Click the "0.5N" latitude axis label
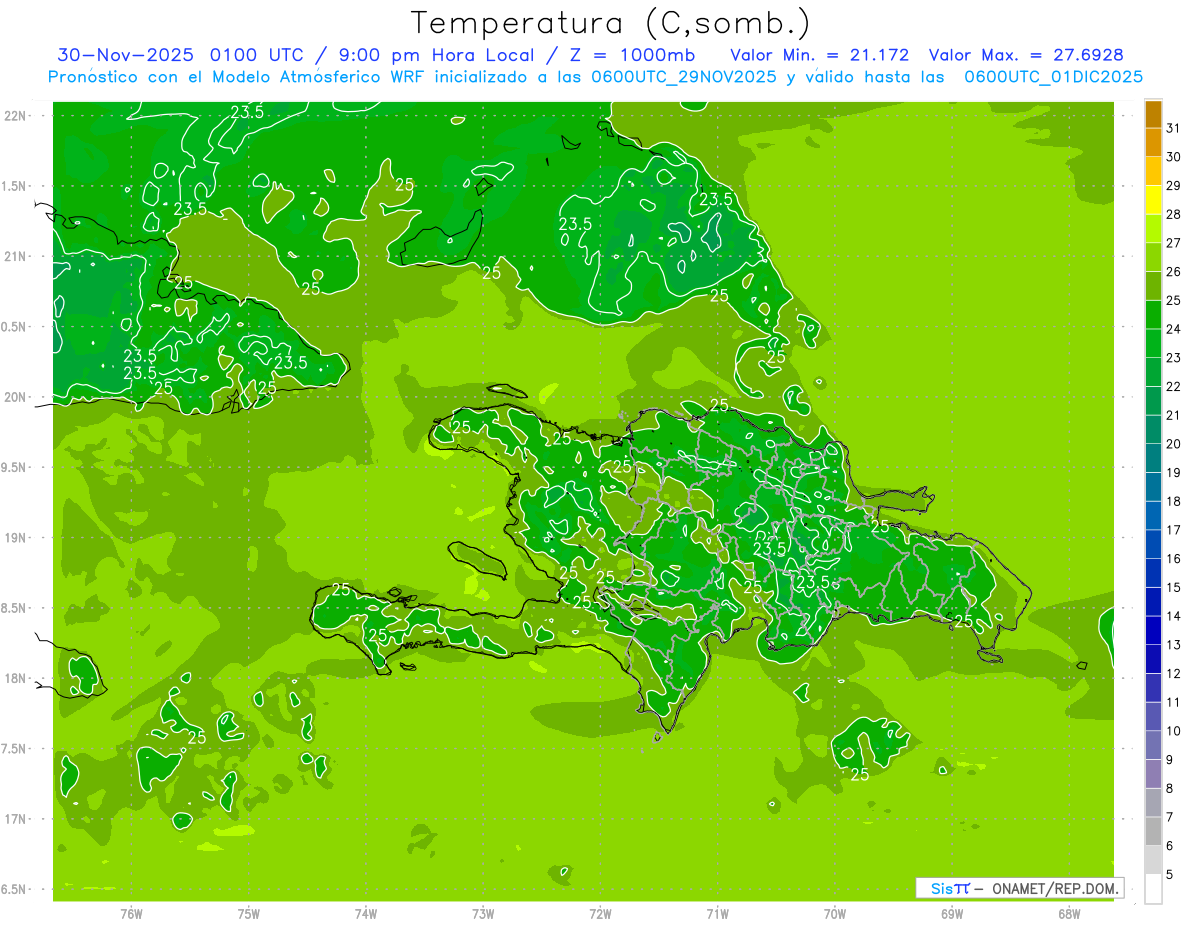 15,327
